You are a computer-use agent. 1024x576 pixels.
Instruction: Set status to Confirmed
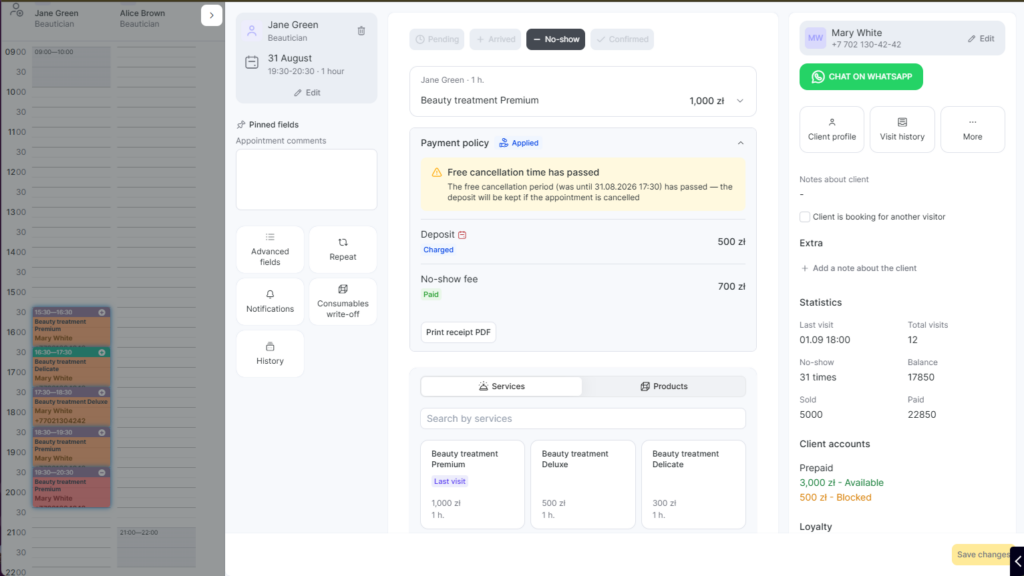[x=622, y=39]
